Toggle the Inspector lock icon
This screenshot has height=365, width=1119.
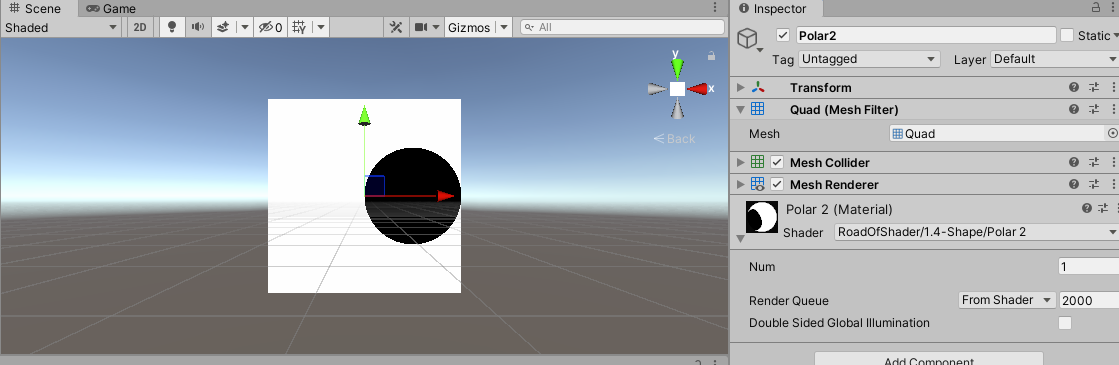(1096, 8)
